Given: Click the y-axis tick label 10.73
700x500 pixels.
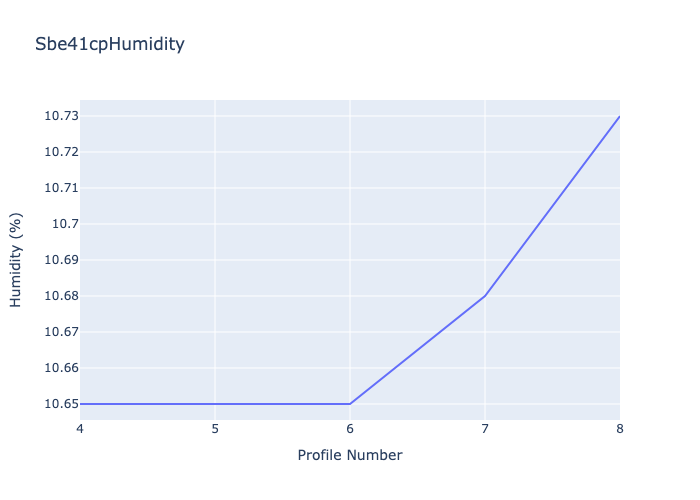Looking at the screenshot, I should (61, 116).
